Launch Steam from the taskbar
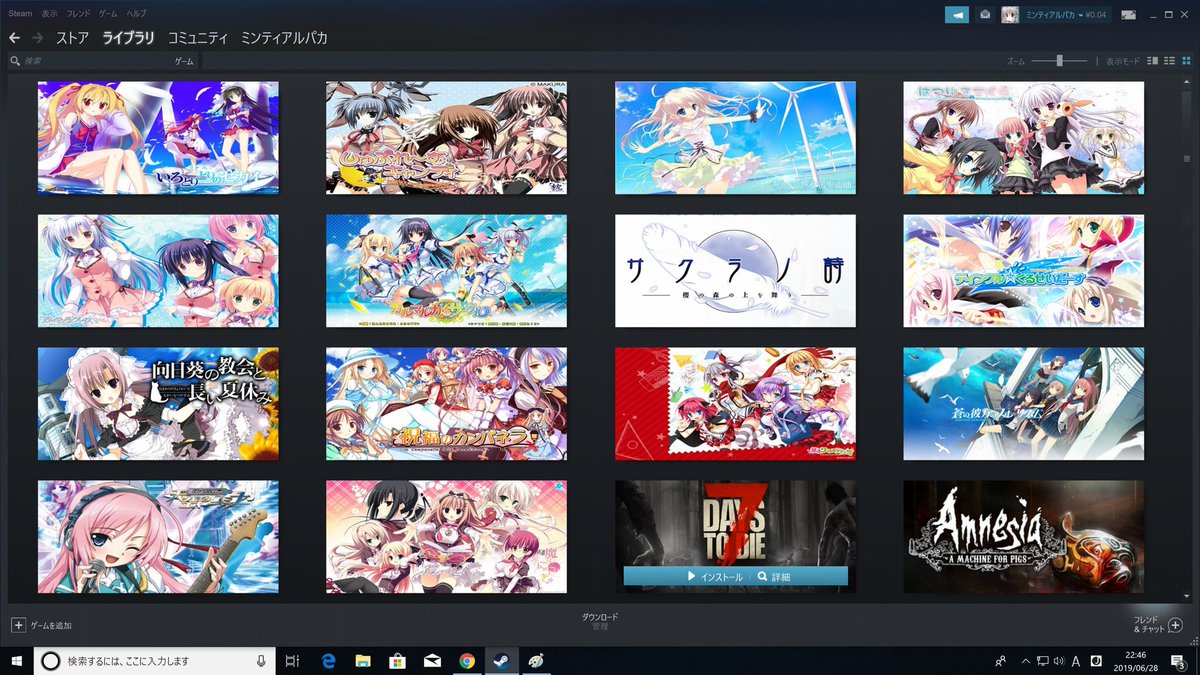Screen dimensions: 1200x675 tap(501, 660)
